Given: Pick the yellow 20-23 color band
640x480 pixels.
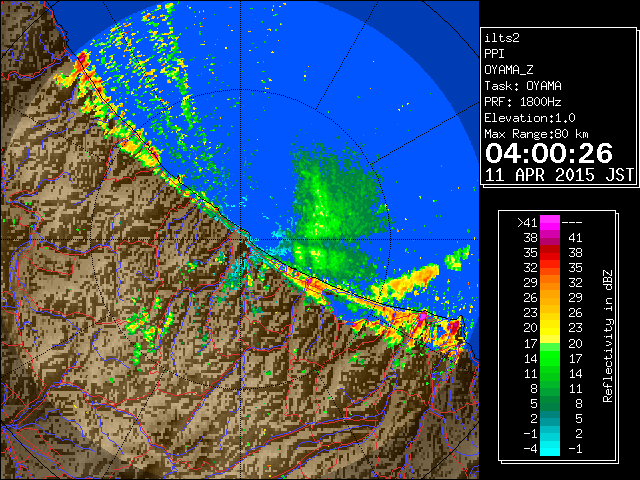Looking at the screenshot, I should point(550,328).
